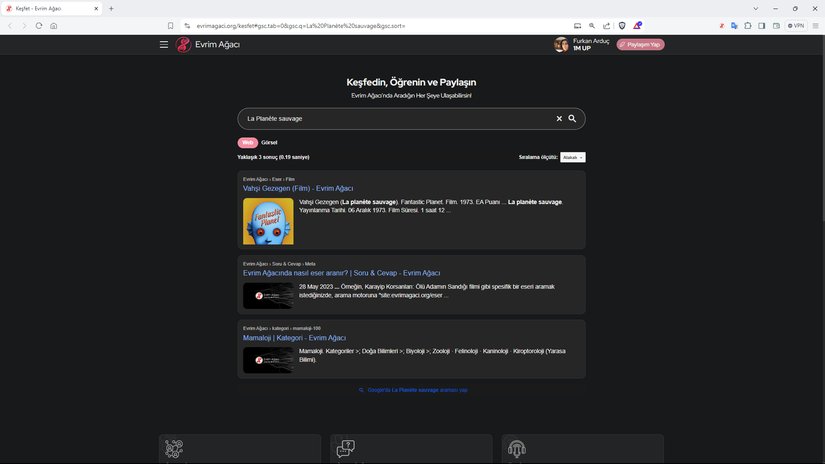Open the browser extensions puzzle icon
The image size is (825, 464).
pyautogui.click(x=748, y=25)
